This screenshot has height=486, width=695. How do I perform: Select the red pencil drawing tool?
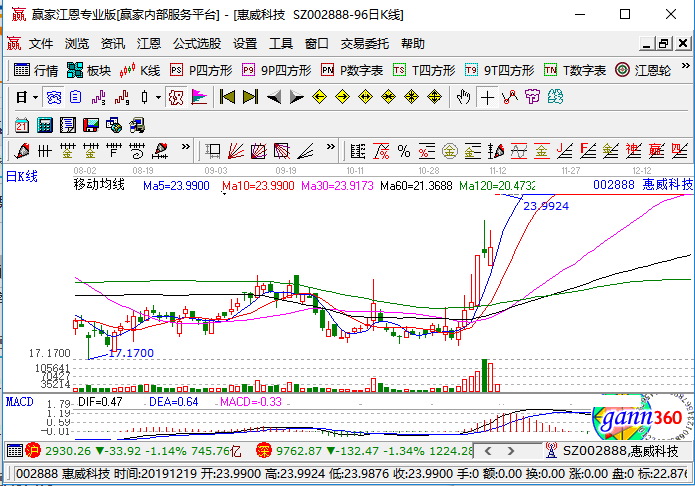(22, 151)
